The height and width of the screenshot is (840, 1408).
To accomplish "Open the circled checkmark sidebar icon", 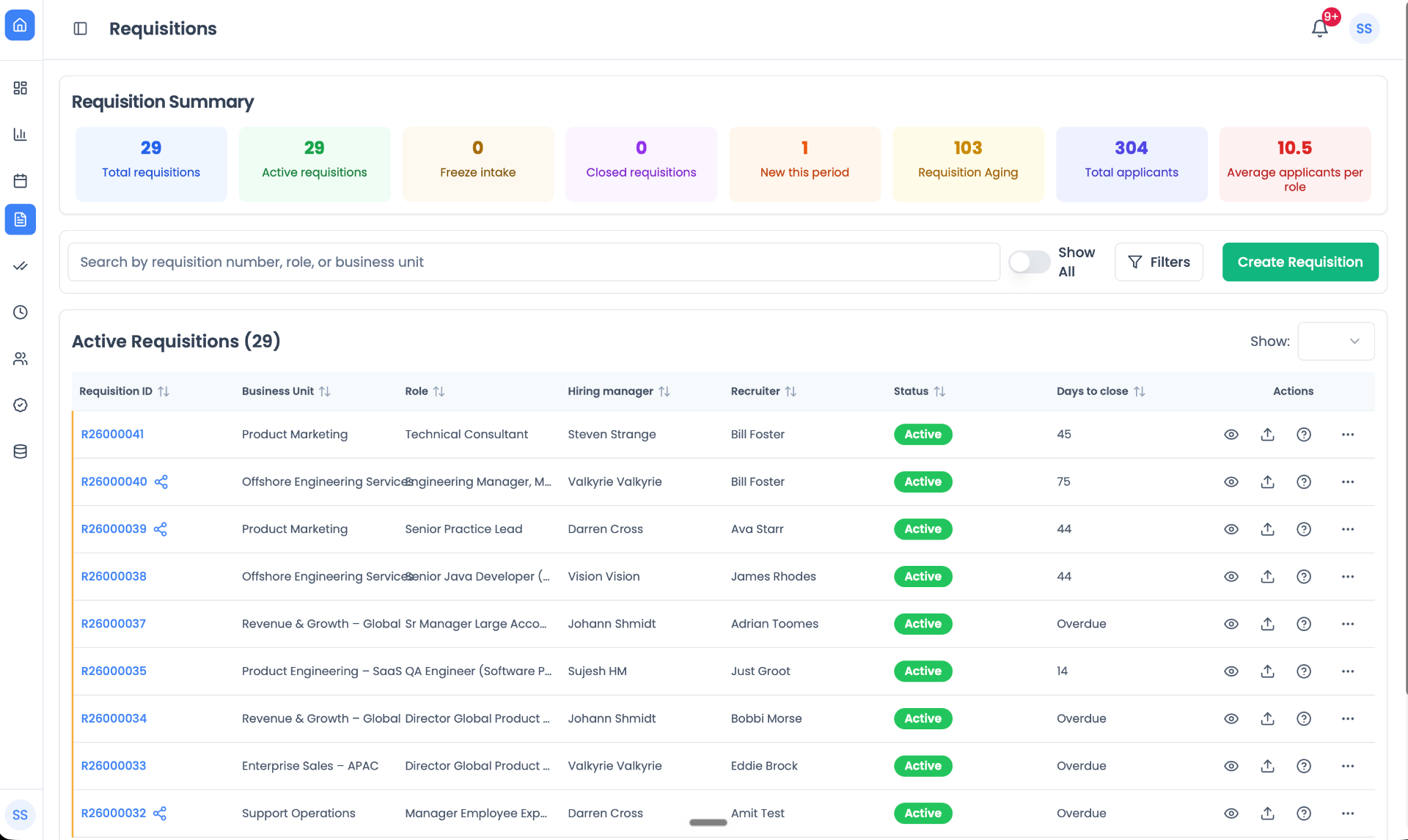I will pos(21,405).
